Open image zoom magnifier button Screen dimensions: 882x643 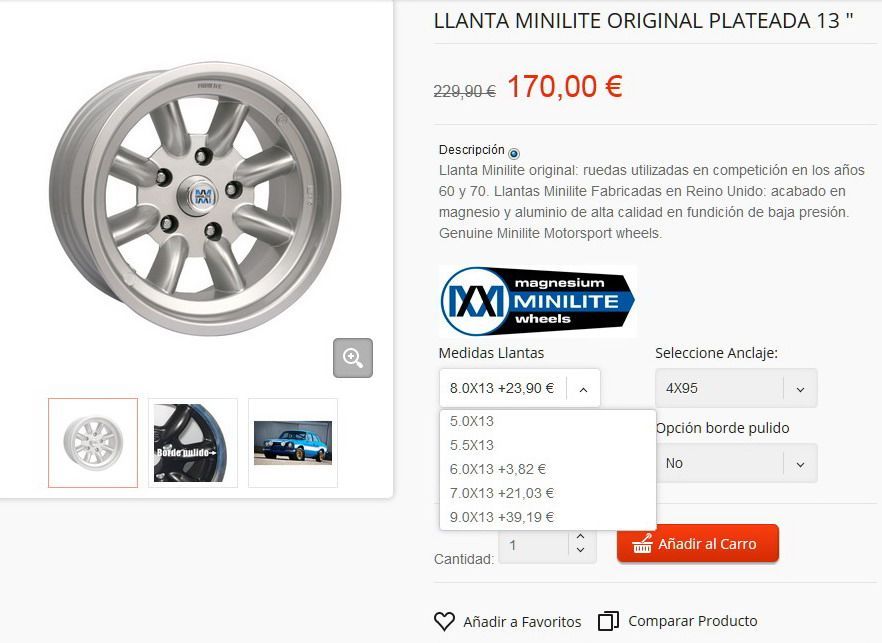[353, 358]
